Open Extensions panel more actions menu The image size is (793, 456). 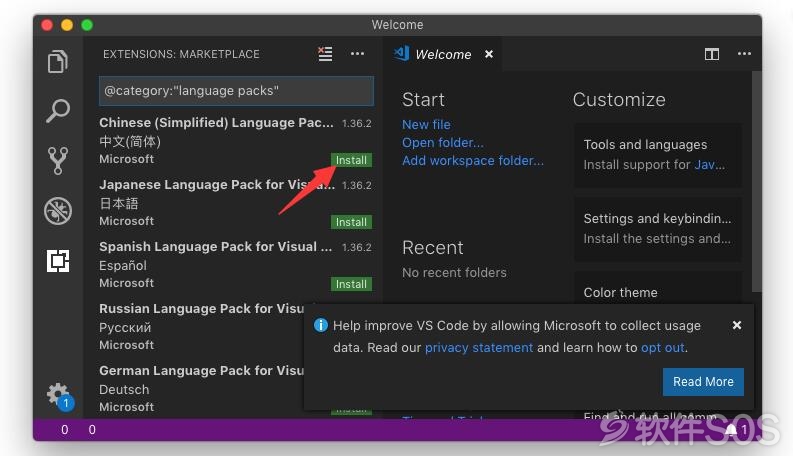(x=357, y=54)
